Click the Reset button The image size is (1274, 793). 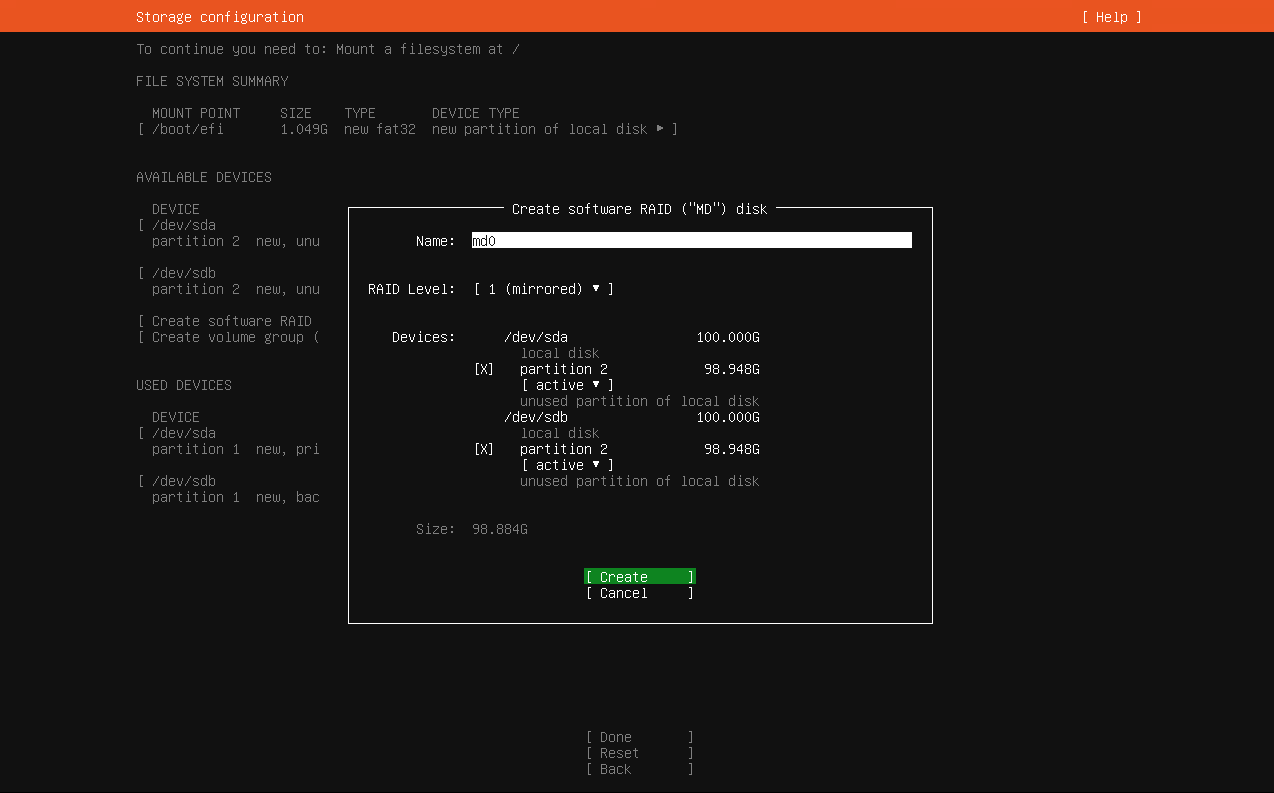pyautogui.click(x=640, y=753)
